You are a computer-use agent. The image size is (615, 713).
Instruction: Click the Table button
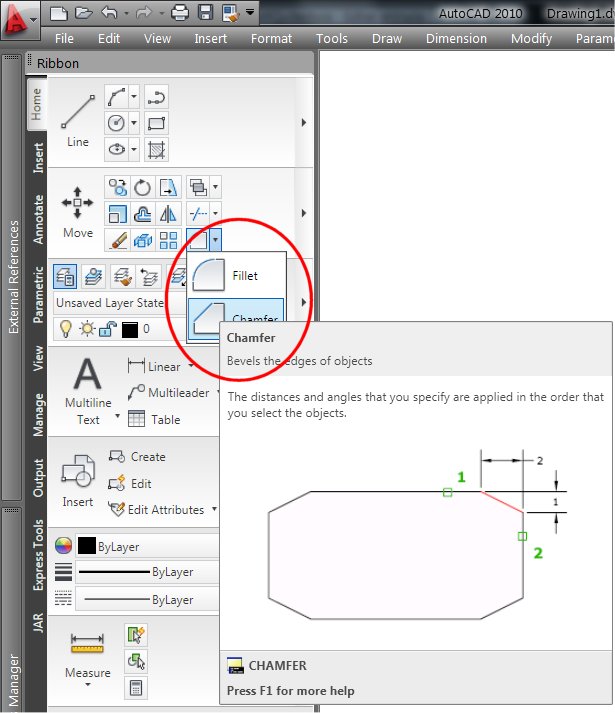tap(154, 419)
